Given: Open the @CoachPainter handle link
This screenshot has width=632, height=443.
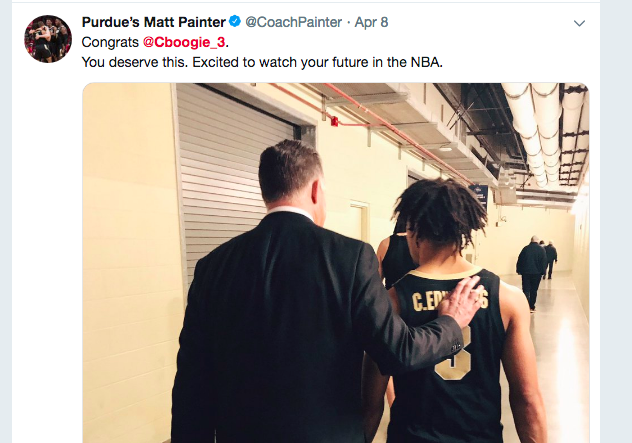Looking at the screenshot, I should (293, 22).
